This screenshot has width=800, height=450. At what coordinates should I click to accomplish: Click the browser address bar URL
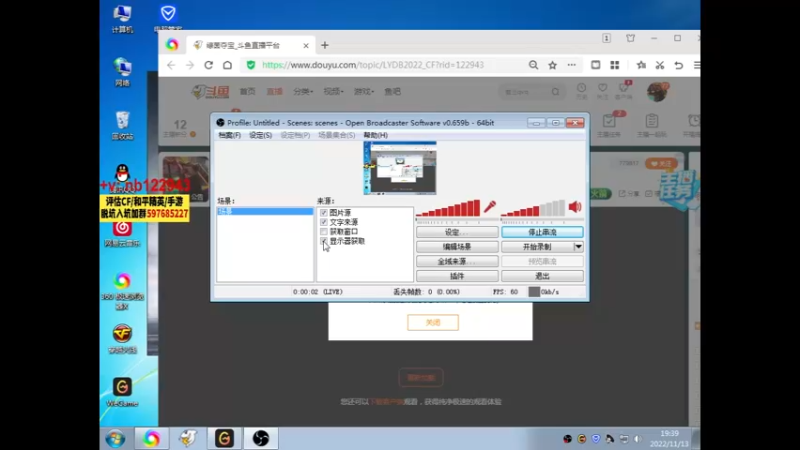pyautogui.click(x=373, y=65)
